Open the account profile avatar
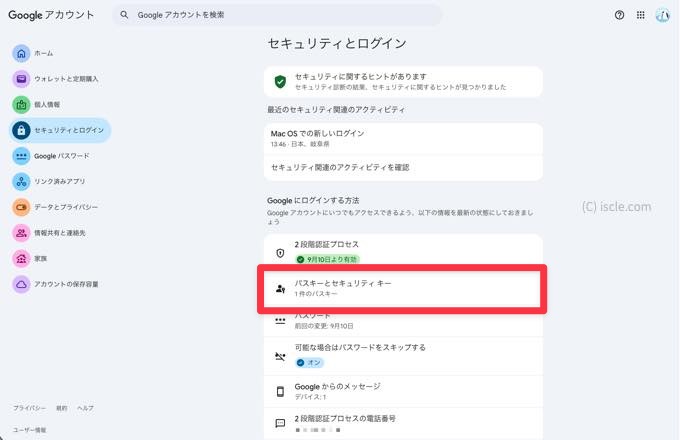Viewport: 680px width, 440px height. pos(663,15)
